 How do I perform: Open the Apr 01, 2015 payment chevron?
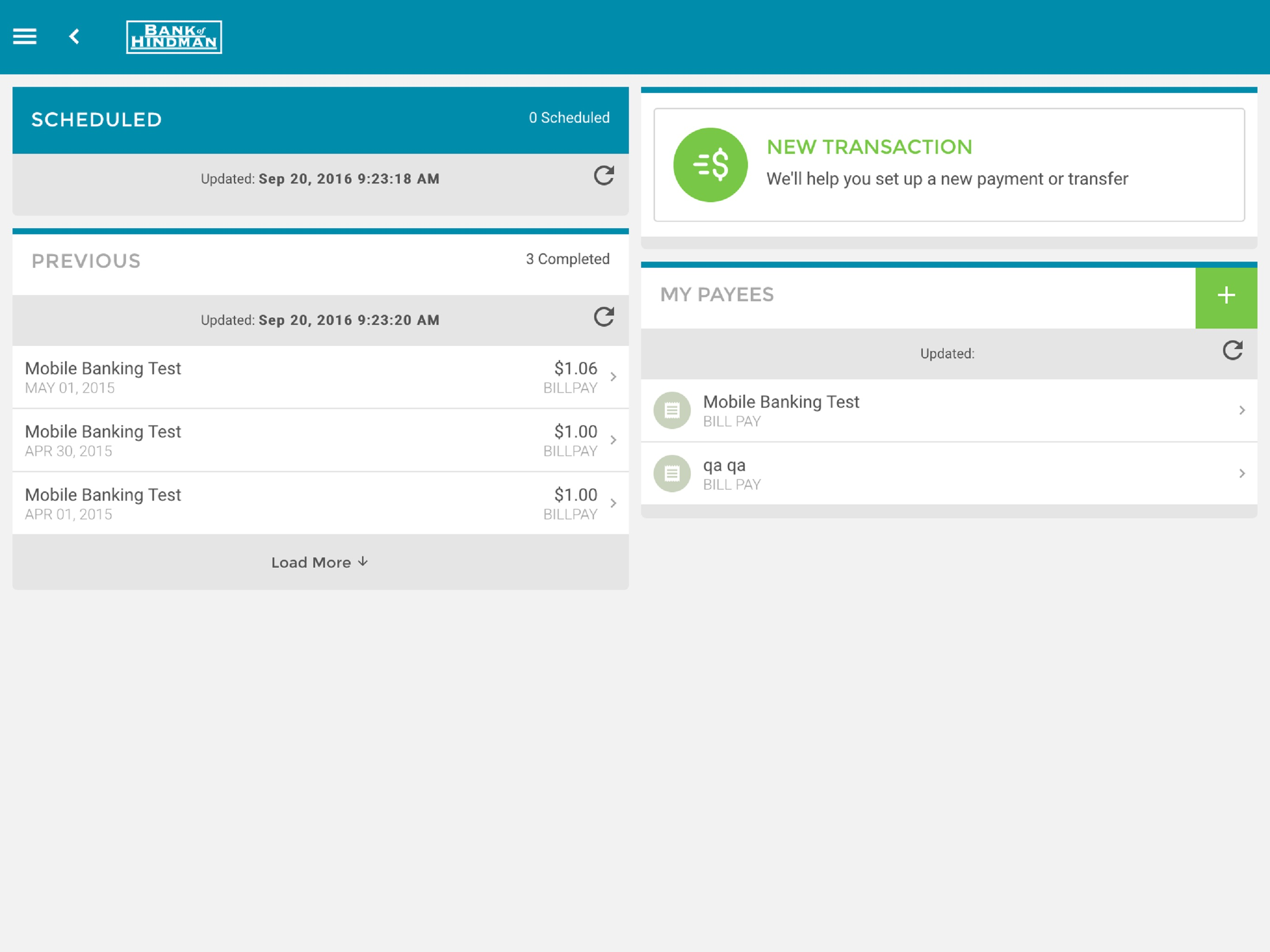click(x=613, y=503)
